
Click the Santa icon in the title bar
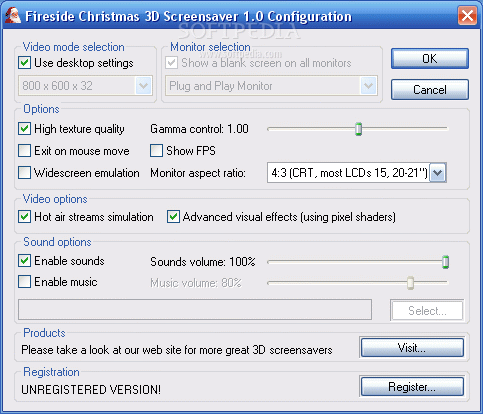[x=12, y=16]
